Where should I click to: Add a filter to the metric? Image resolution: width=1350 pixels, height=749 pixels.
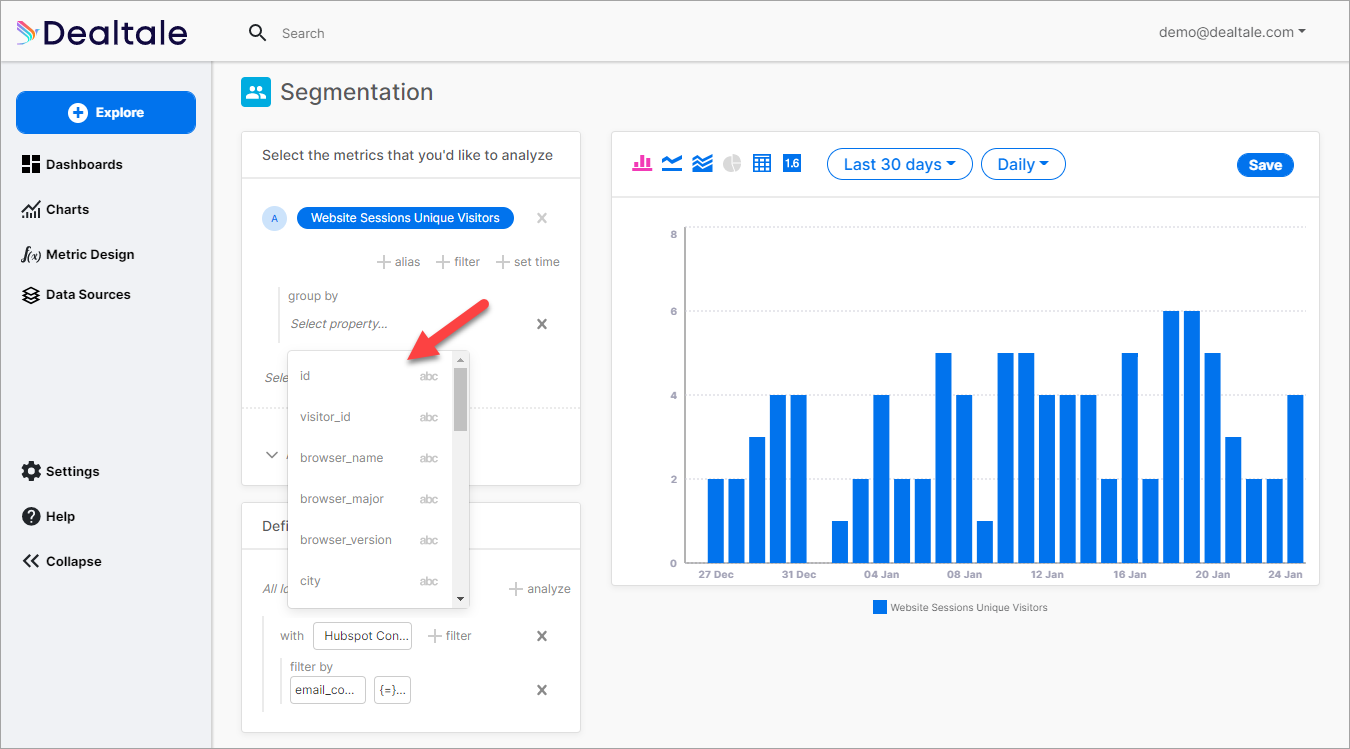click(458, 262)
